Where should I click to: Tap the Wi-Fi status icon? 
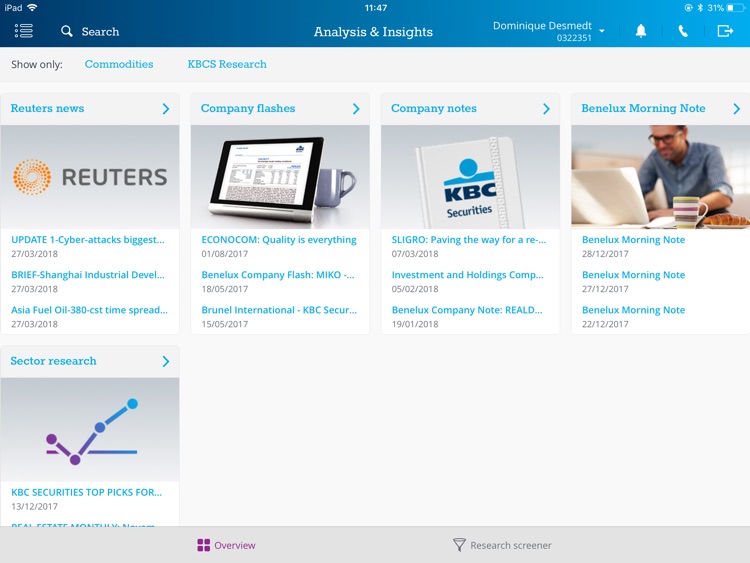pyautogui.click(x=32, y=7)
